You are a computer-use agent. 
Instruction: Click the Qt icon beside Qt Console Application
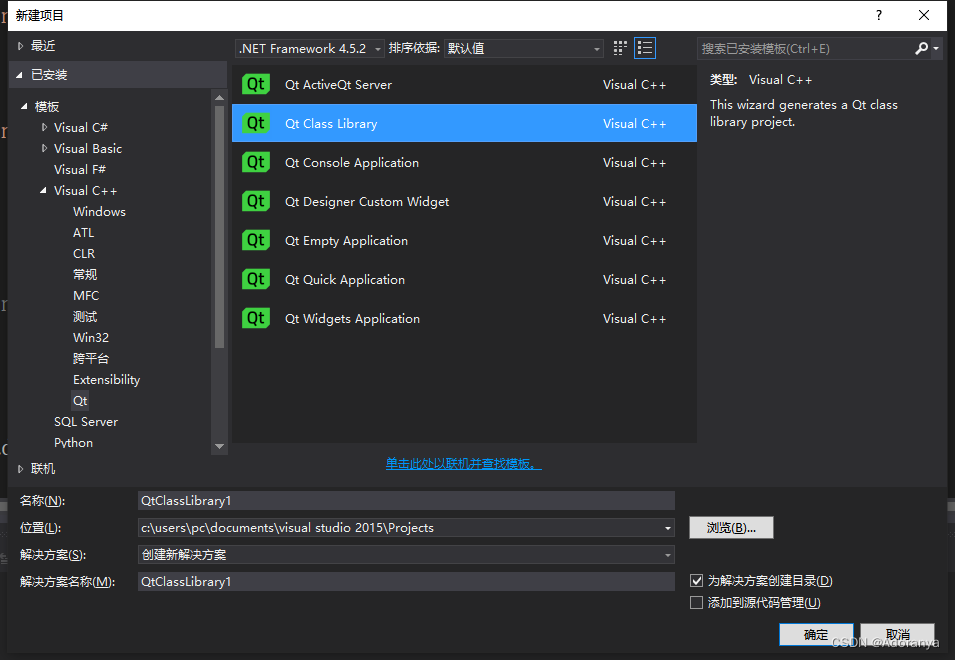pos(256,162)
